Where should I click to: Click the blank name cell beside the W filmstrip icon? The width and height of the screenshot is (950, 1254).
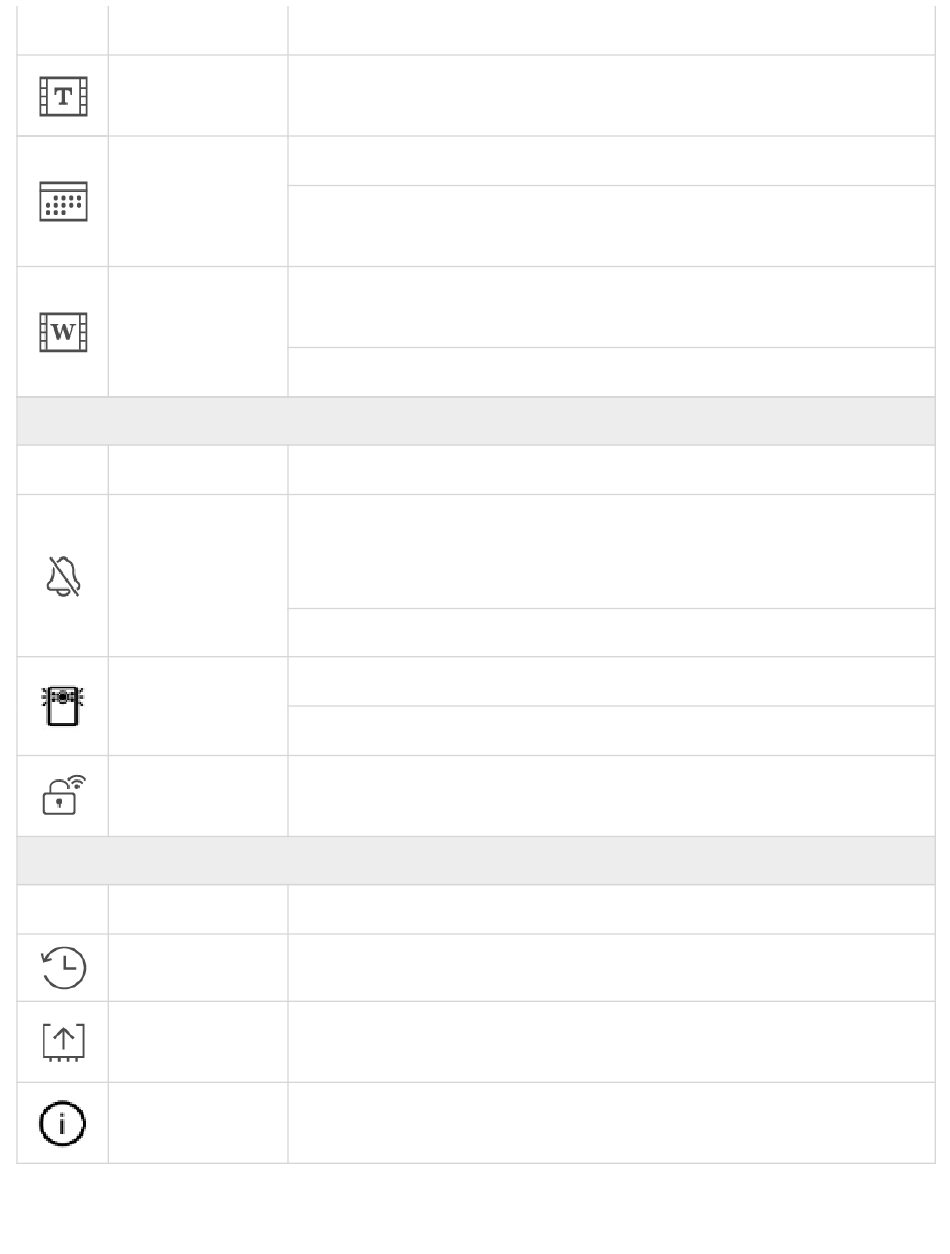pyautogui.click(x=198, y=332)
